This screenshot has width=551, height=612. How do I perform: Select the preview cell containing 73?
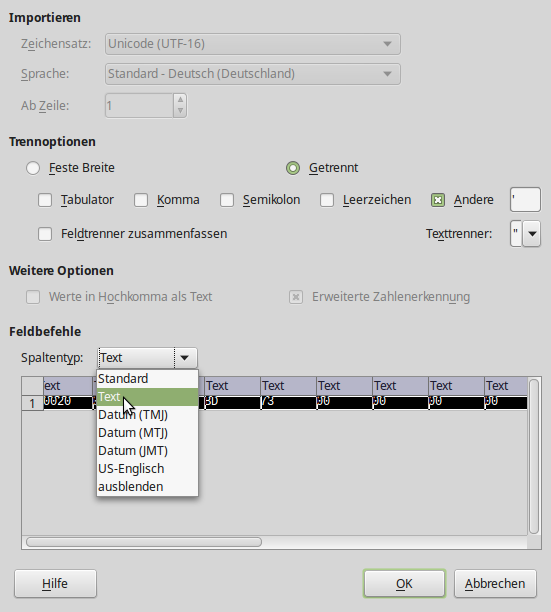pyautogui.click(x=288, y=403)
